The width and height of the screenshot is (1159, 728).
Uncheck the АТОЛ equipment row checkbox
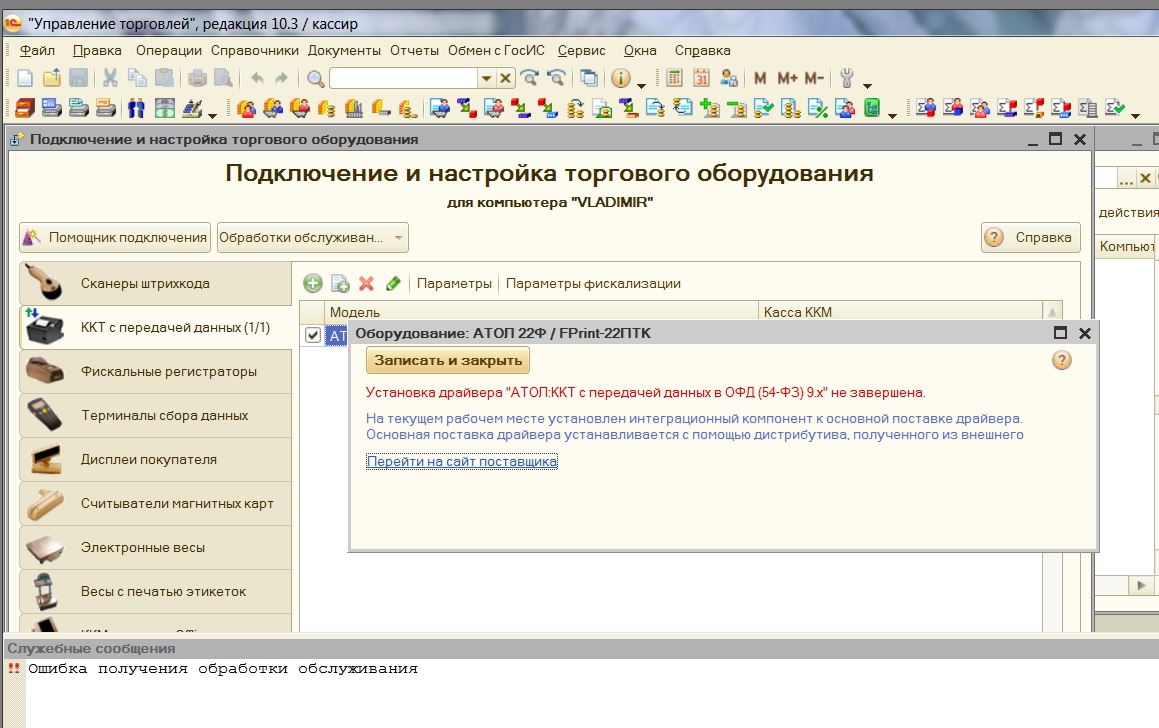coord(313,335)
